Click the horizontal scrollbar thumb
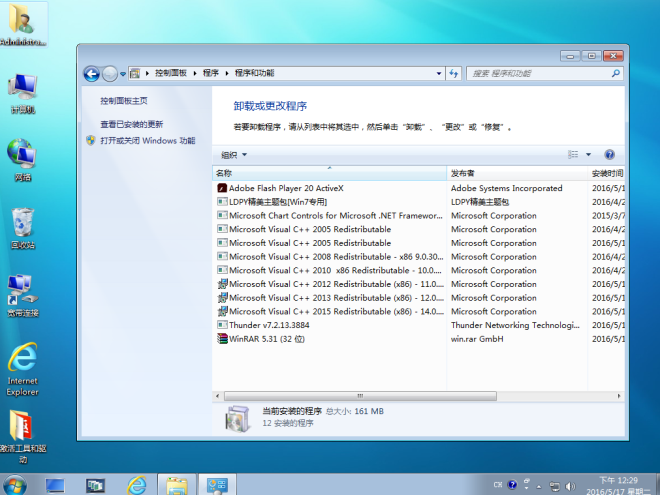 [x=360, y=396]
